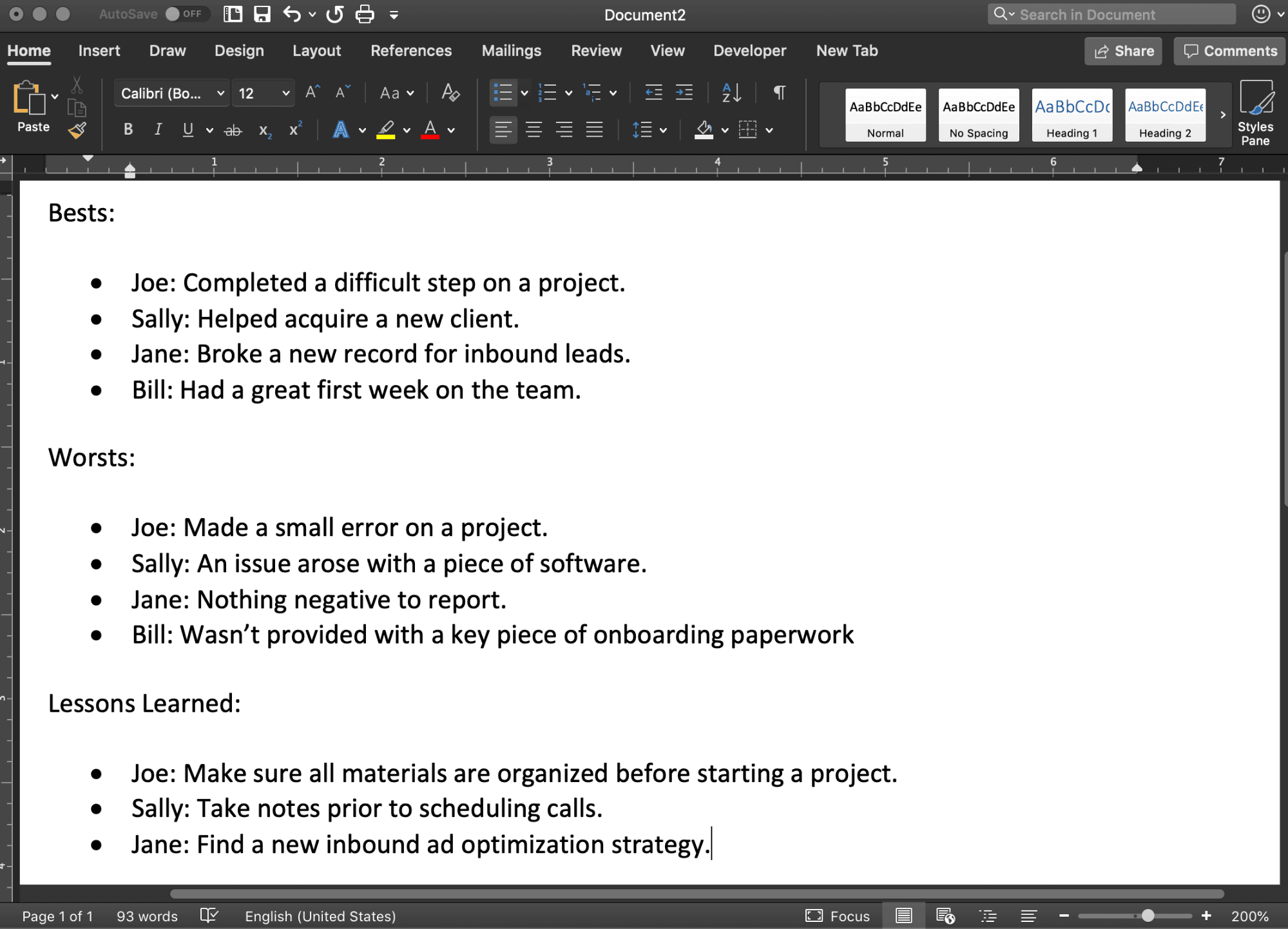
Task: Toggle numbered list button
Action: pos(547,93)
